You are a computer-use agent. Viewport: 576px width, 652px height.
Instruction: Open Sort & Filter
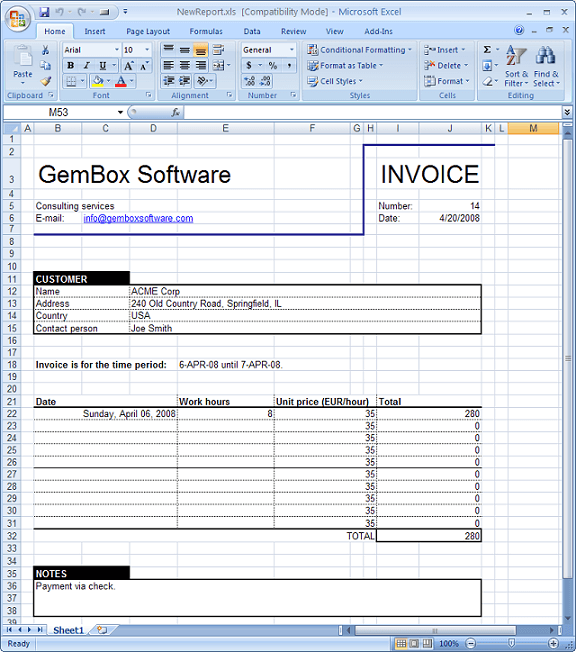click(x=516, y=67)
